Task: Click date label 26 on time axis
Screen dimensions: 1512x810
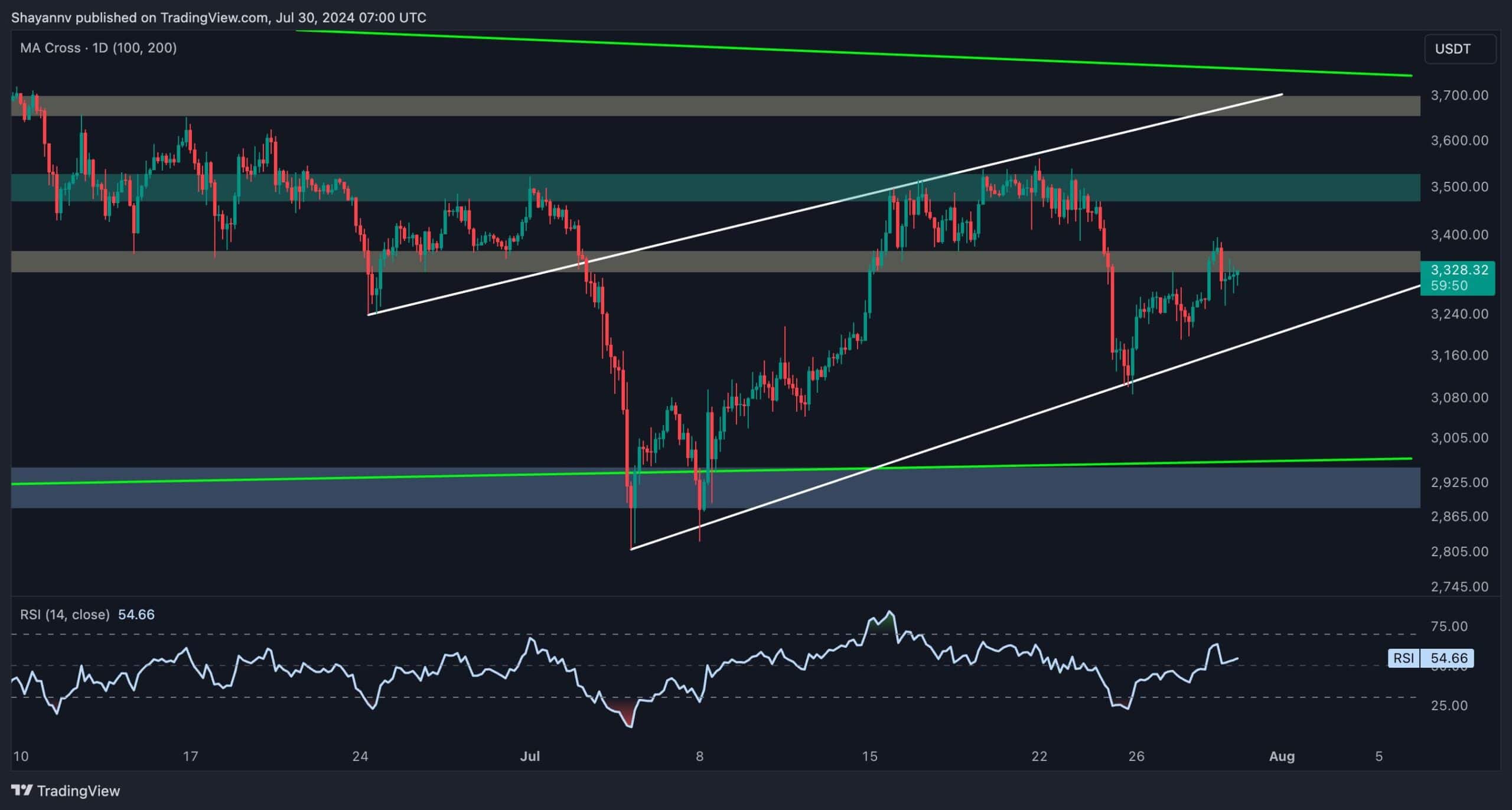Action: (x=1136, y=756)
